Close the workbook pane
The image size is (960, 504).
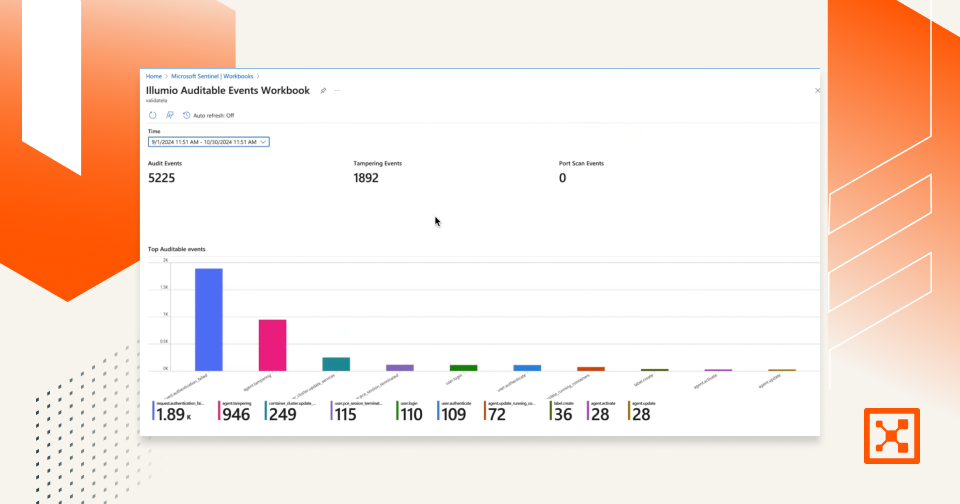(x=817, y=91)
